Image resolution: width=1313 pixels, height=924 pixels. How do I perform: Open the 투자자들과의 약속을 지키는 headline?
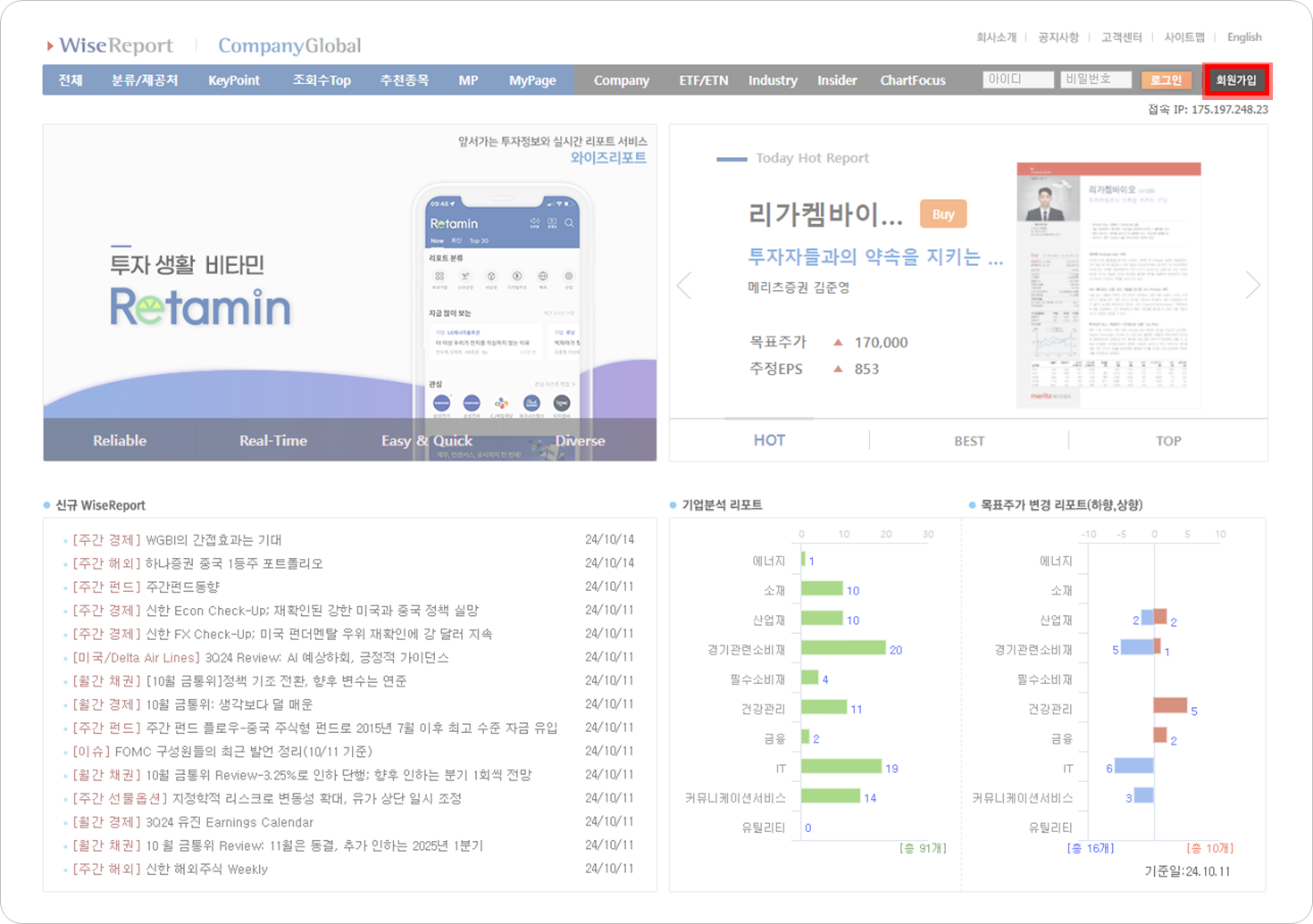pos(875,257)
